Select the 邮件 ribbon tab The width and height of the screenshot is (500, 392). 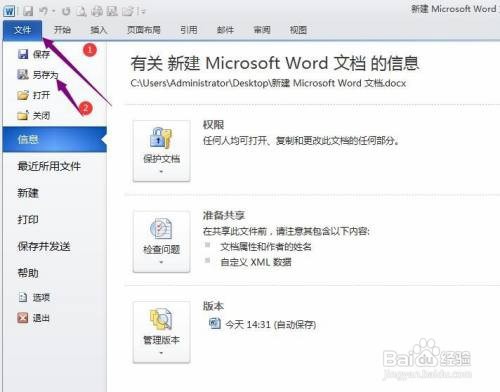coord(225,30)
